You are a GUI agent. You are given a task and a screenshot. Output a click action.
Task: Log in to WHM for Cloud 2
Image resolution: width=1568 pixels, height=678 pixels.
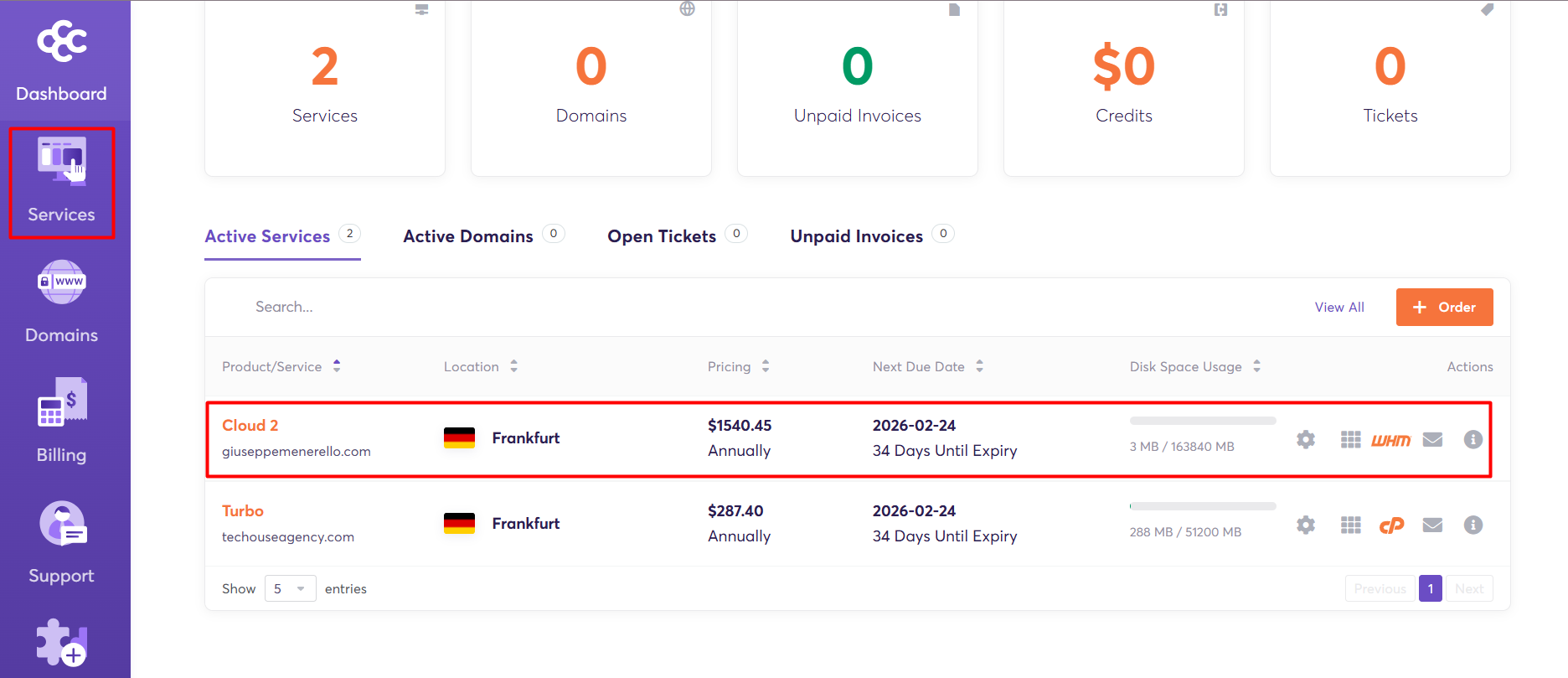pos(1390,440)
